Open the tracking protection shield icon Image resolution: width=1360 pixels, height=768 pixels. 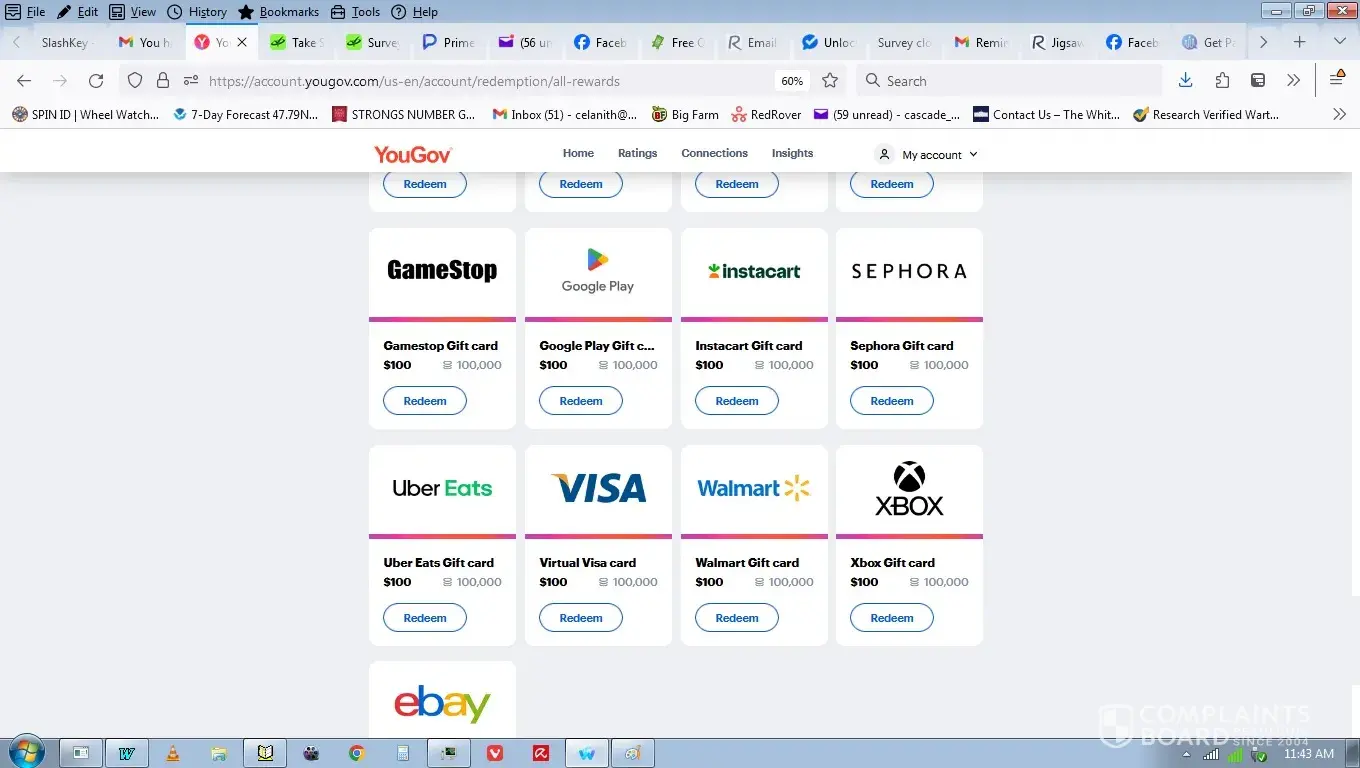pyautogui.click(x=135, y=81)
